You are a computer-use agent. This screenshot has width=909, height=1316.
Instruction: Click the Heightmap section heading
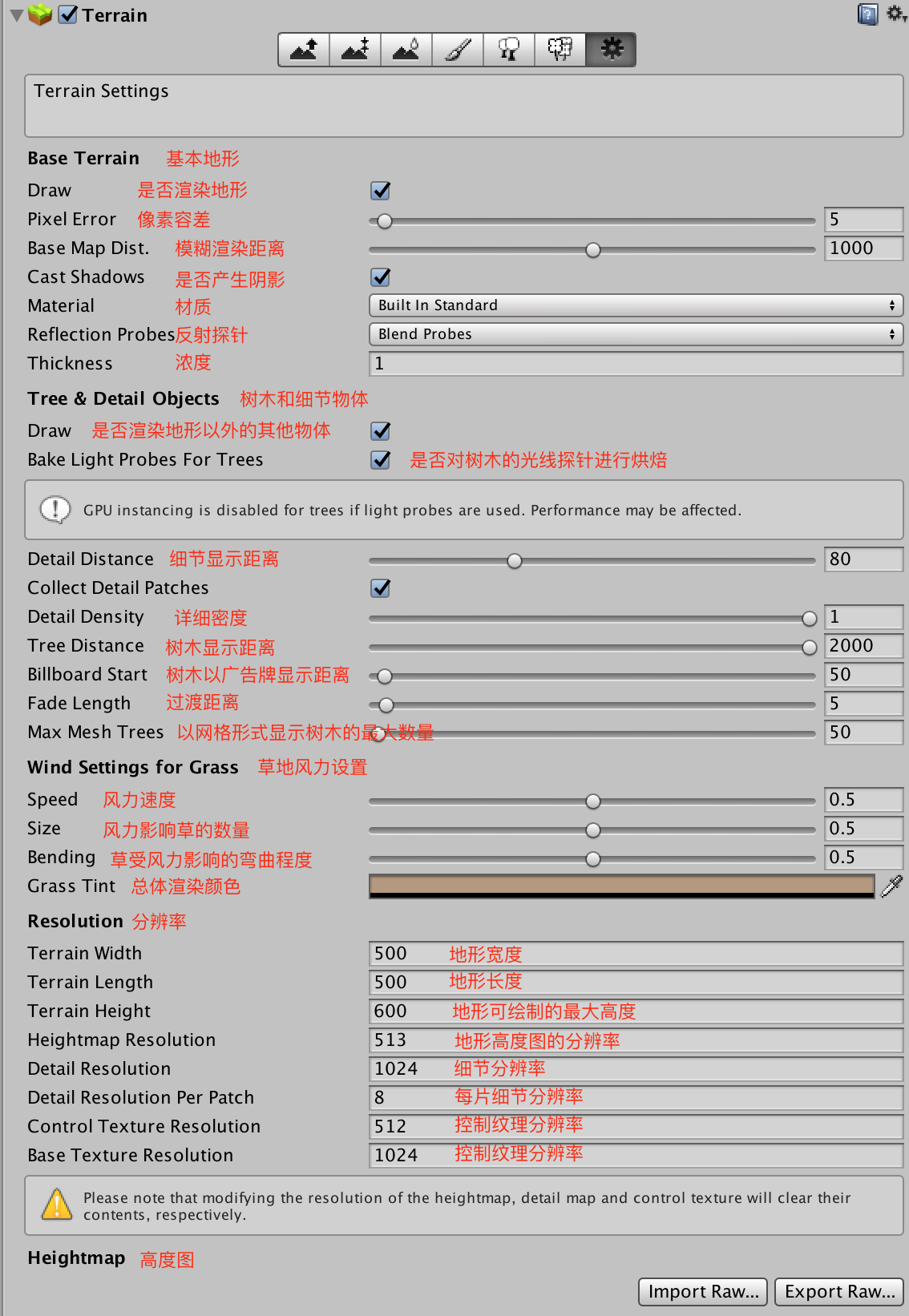[x=76, y=1258]
